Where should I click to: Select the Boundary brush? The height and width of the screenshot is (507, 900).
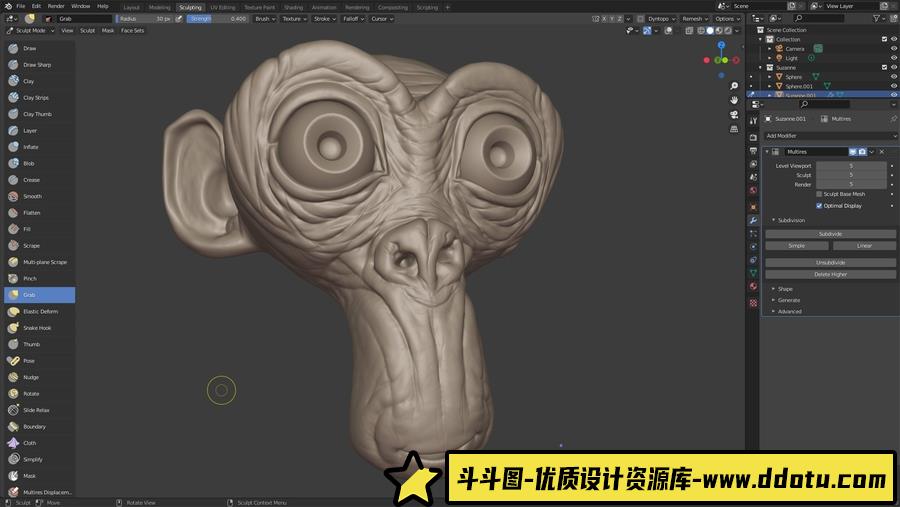[x=39, y=427]
